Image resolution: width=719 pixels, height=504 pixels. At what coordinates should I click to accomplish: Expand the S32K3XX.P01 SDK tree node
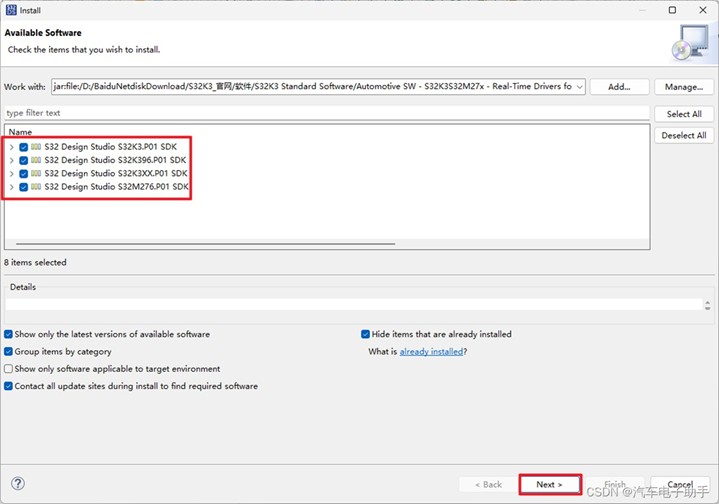11,174
